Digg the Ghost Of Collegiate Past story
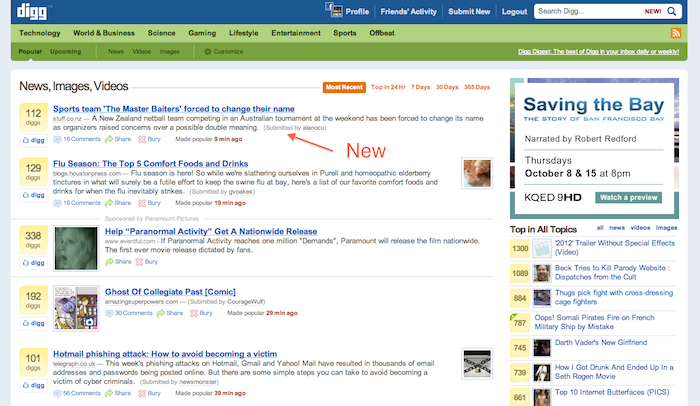700x406 pixels. pos(34,323)
